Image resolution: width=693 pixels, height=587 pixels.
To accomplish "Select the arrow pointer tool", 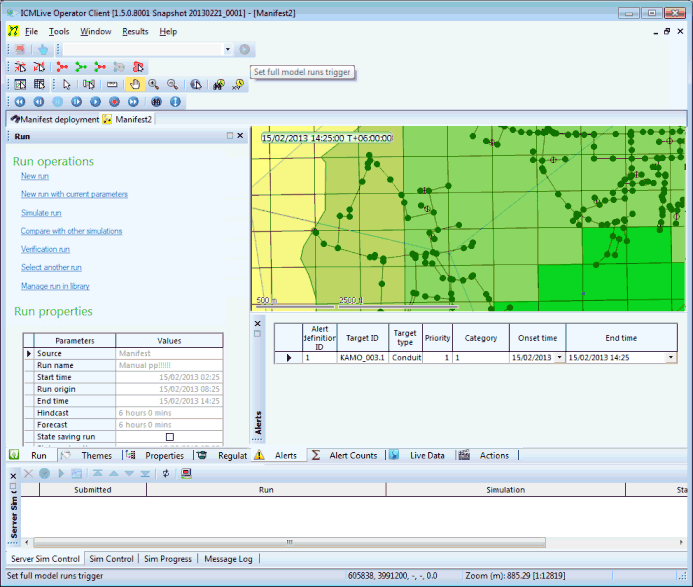I will [67, 85].
